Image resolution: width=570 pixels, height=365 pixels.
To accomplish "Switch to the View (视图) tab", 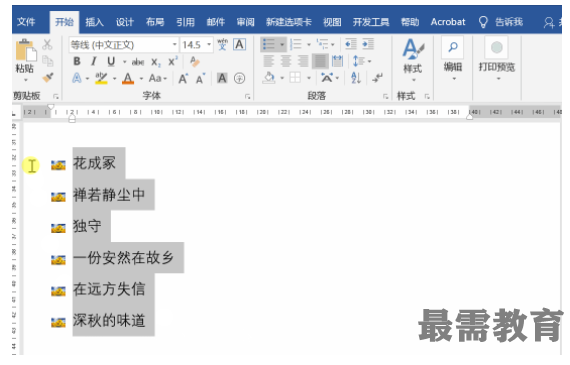I will tap(332, 22).
